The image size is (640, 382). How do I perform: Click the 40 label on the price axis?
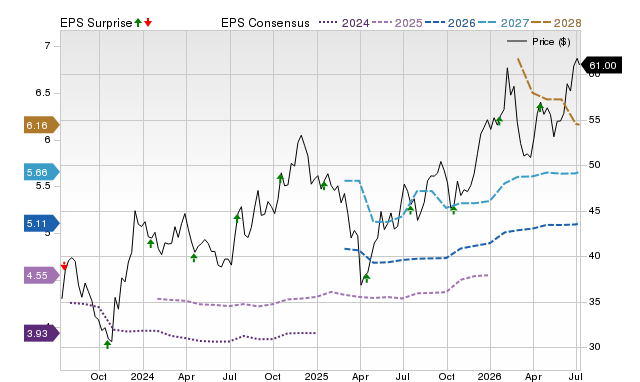594,256
